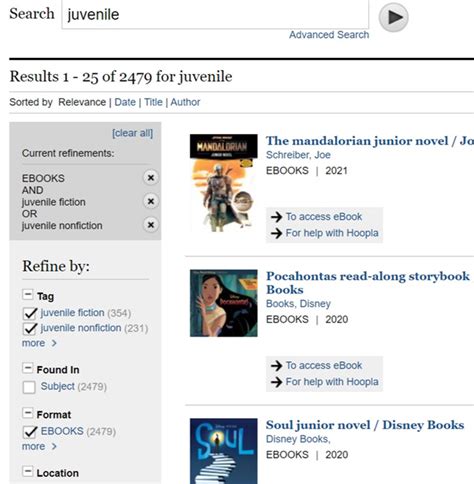Click the juvenile nonfiction tag link
Screen dimensions: 474x484
[81, 328]
